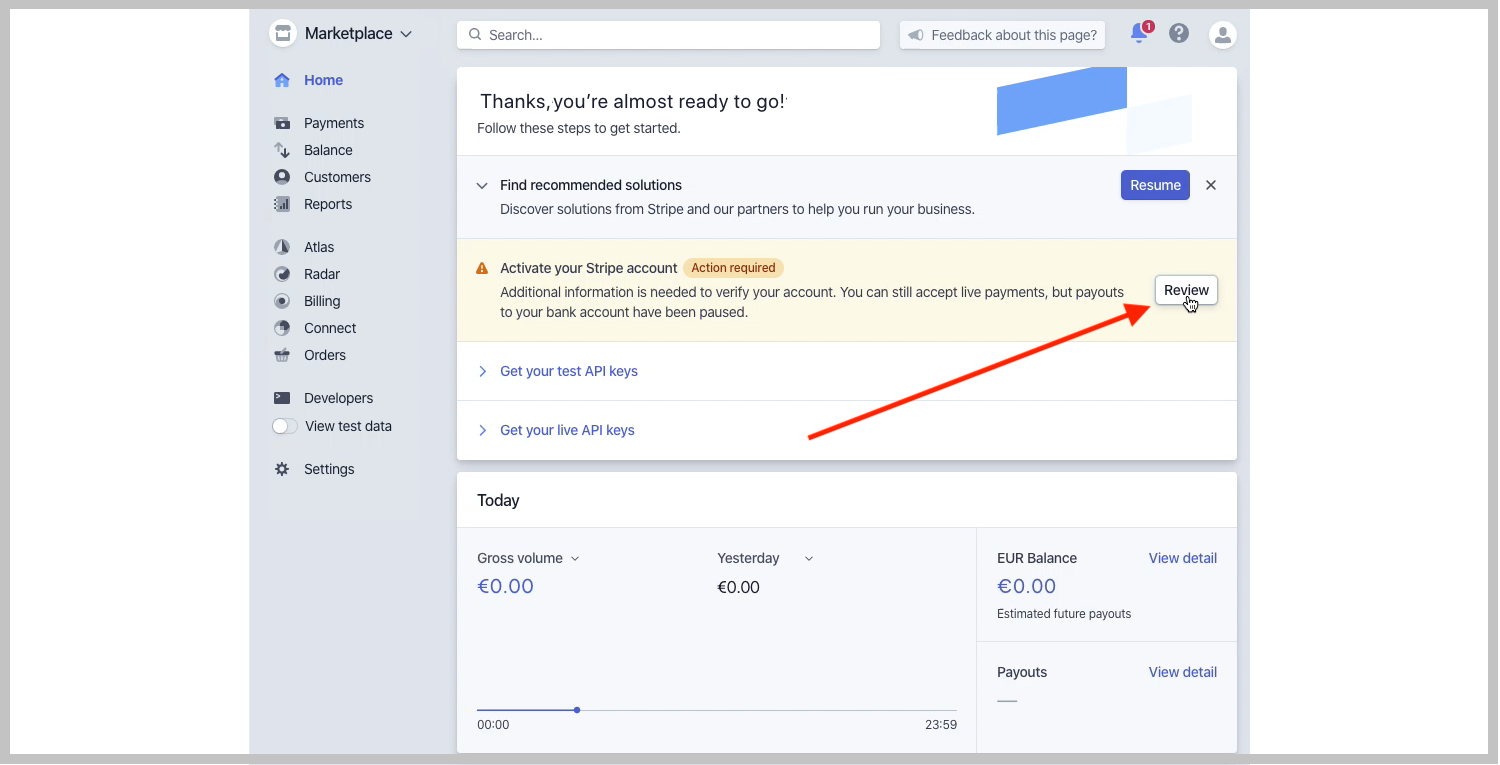Click the magnifier icon in search bar
The image size is (1500, 765).
475,34
